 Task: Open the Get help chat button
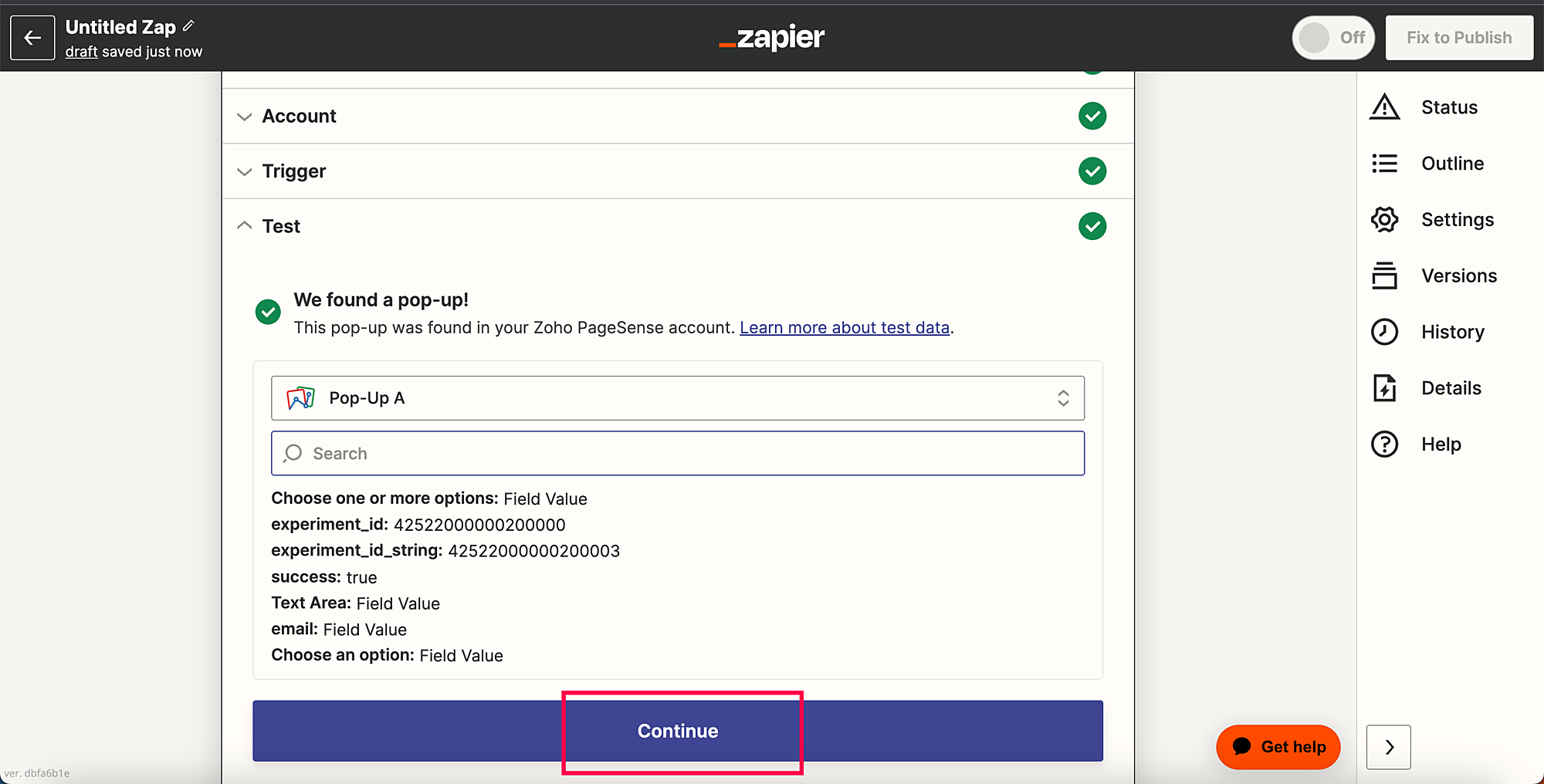pyautogui.click(x=1278, y=747)
